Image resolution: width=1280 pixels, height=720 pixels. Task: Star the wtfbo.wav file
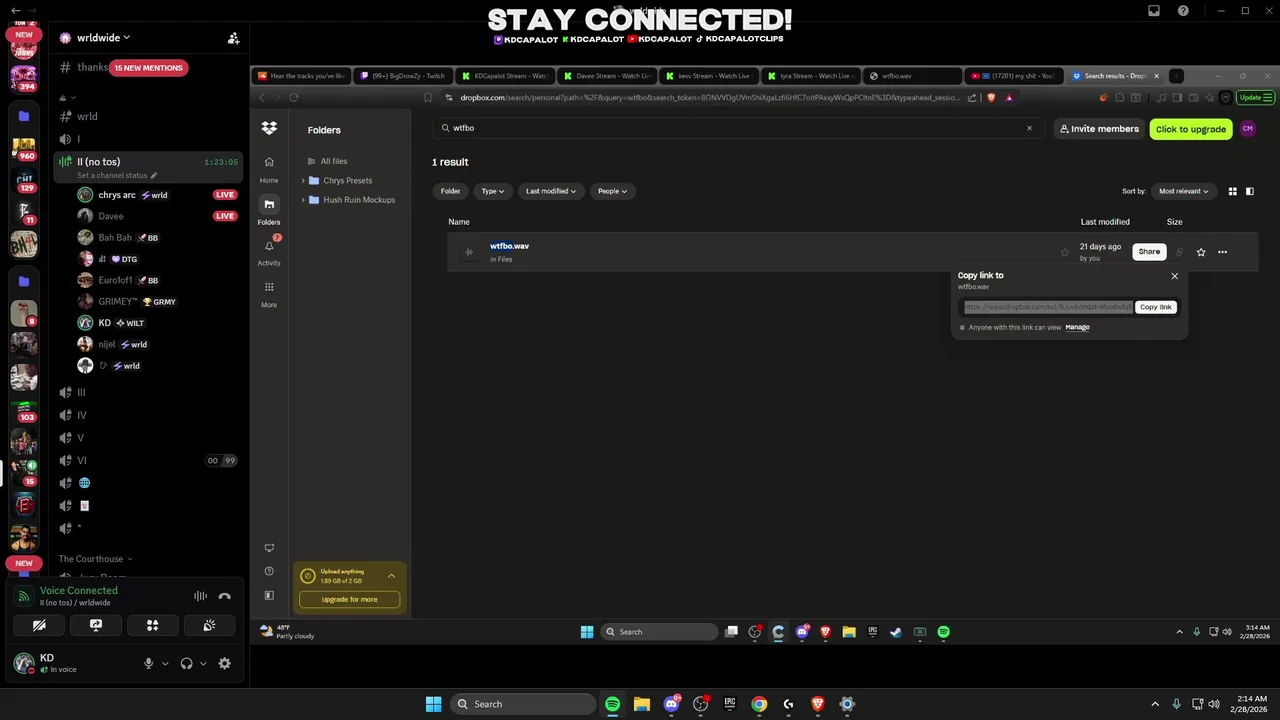[x=1201, y=252]
